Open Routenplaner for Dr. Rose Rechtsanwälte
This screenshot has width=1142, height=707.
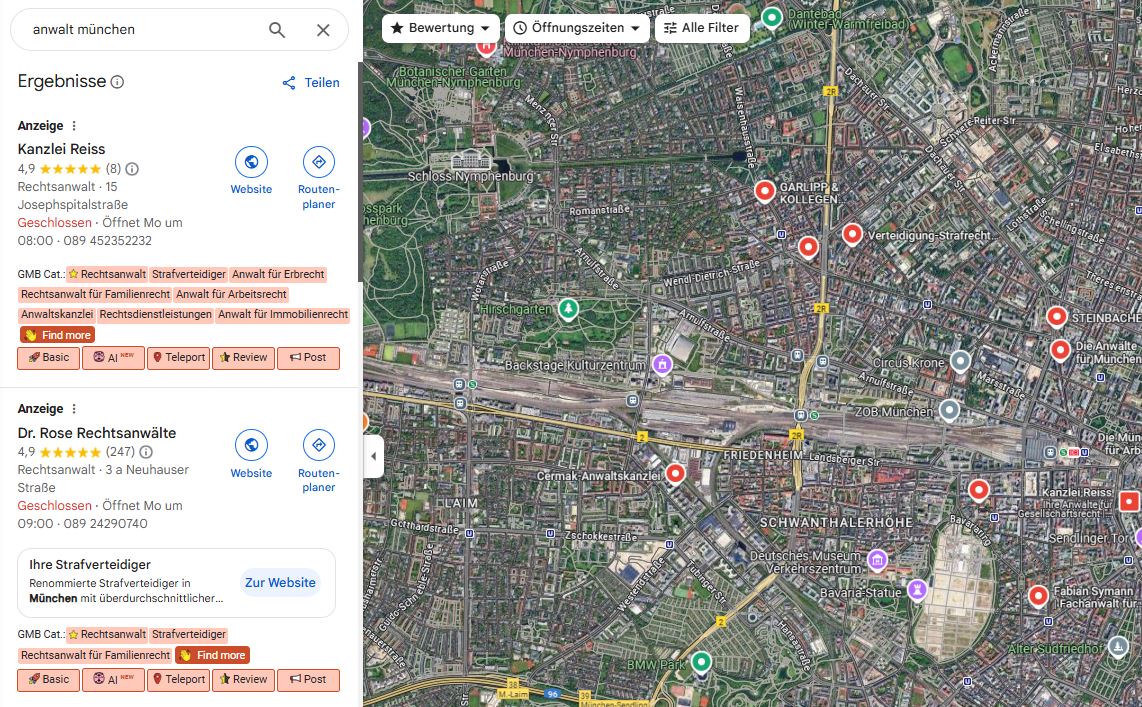(x=319, y=445)
